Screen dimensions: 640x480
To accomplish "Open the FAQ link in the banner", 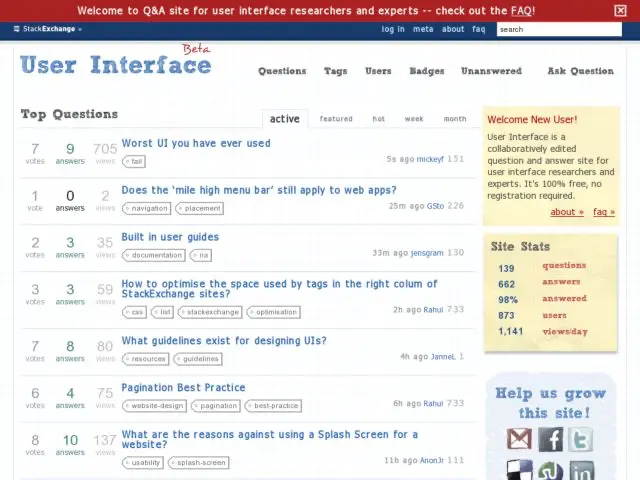I will coord(522,11).
